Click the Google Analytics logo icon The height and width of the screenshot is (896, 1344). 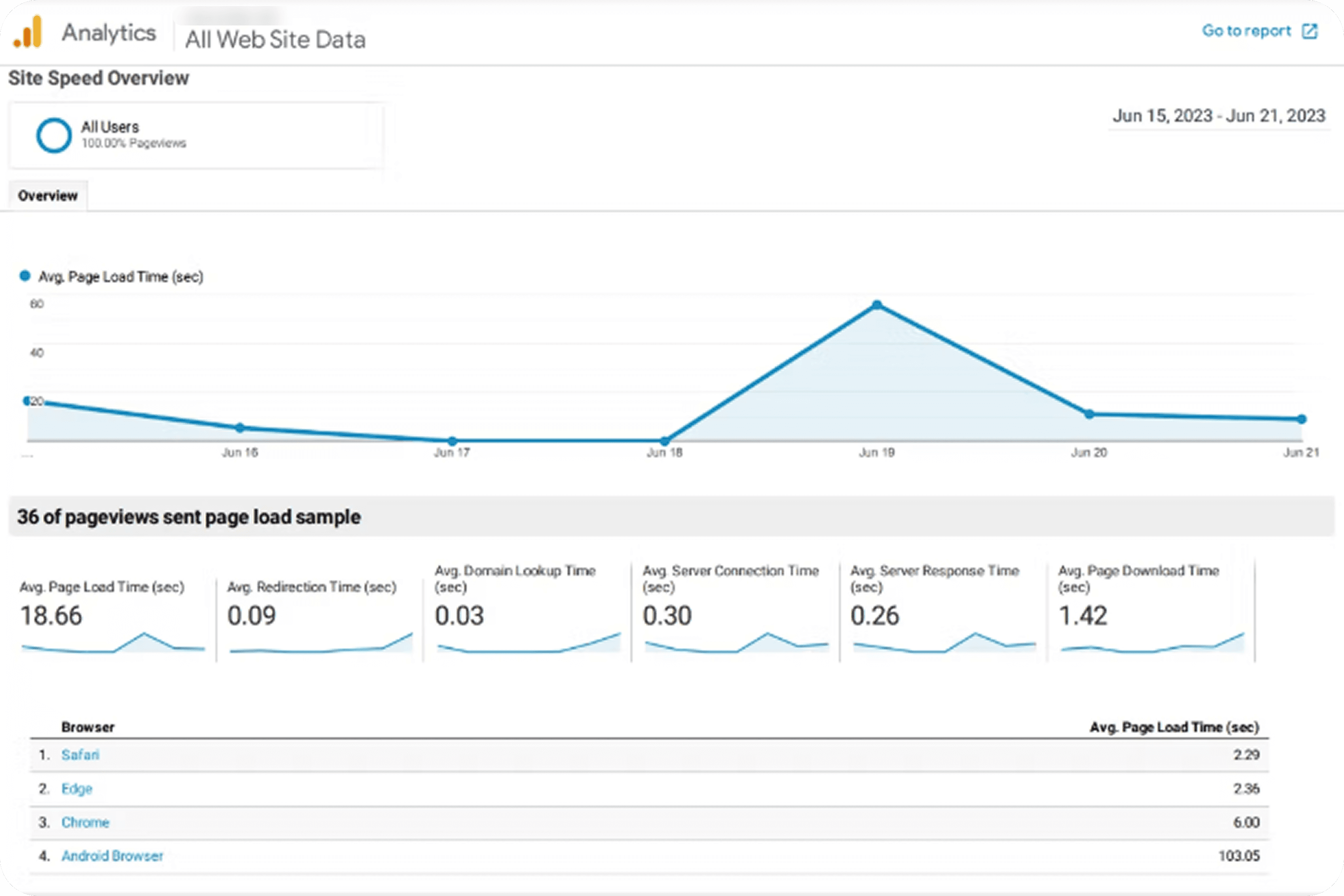pyautogui.click(x=28, y=33)
